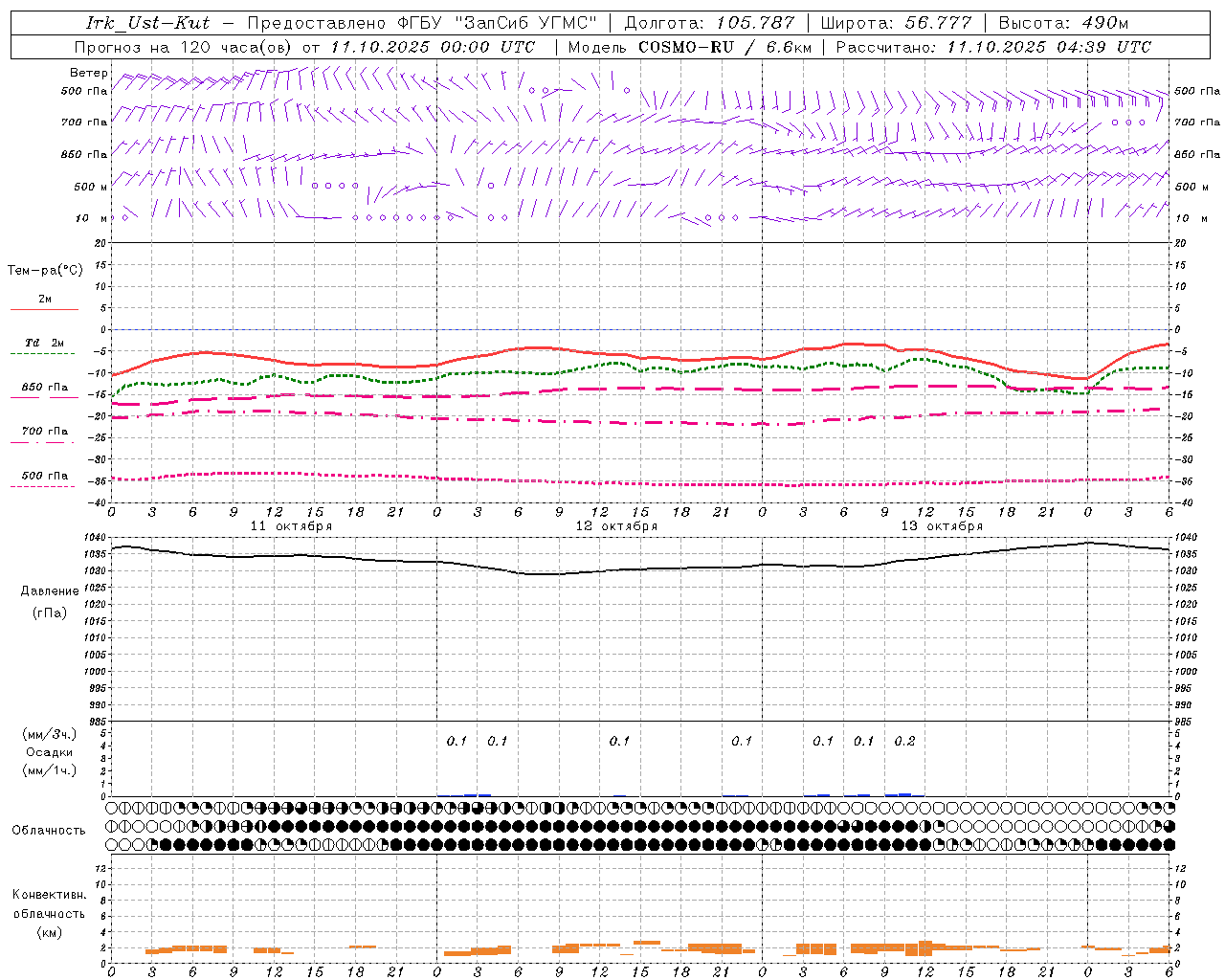The image size is (1225, 980).
Task: Click the Облачность panel label
Action: 48,831
